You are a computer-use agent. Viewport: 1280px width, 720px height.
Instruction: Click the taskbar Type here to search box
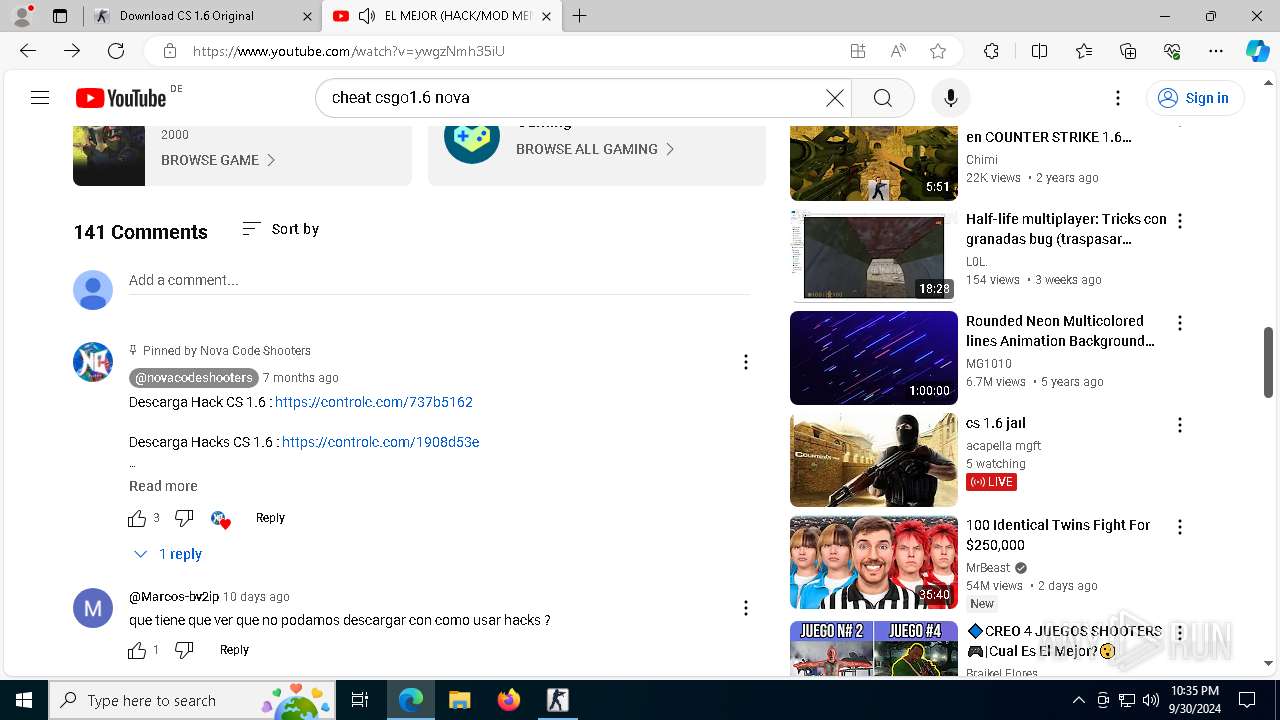pyautogui.click(x=193, y=700)
